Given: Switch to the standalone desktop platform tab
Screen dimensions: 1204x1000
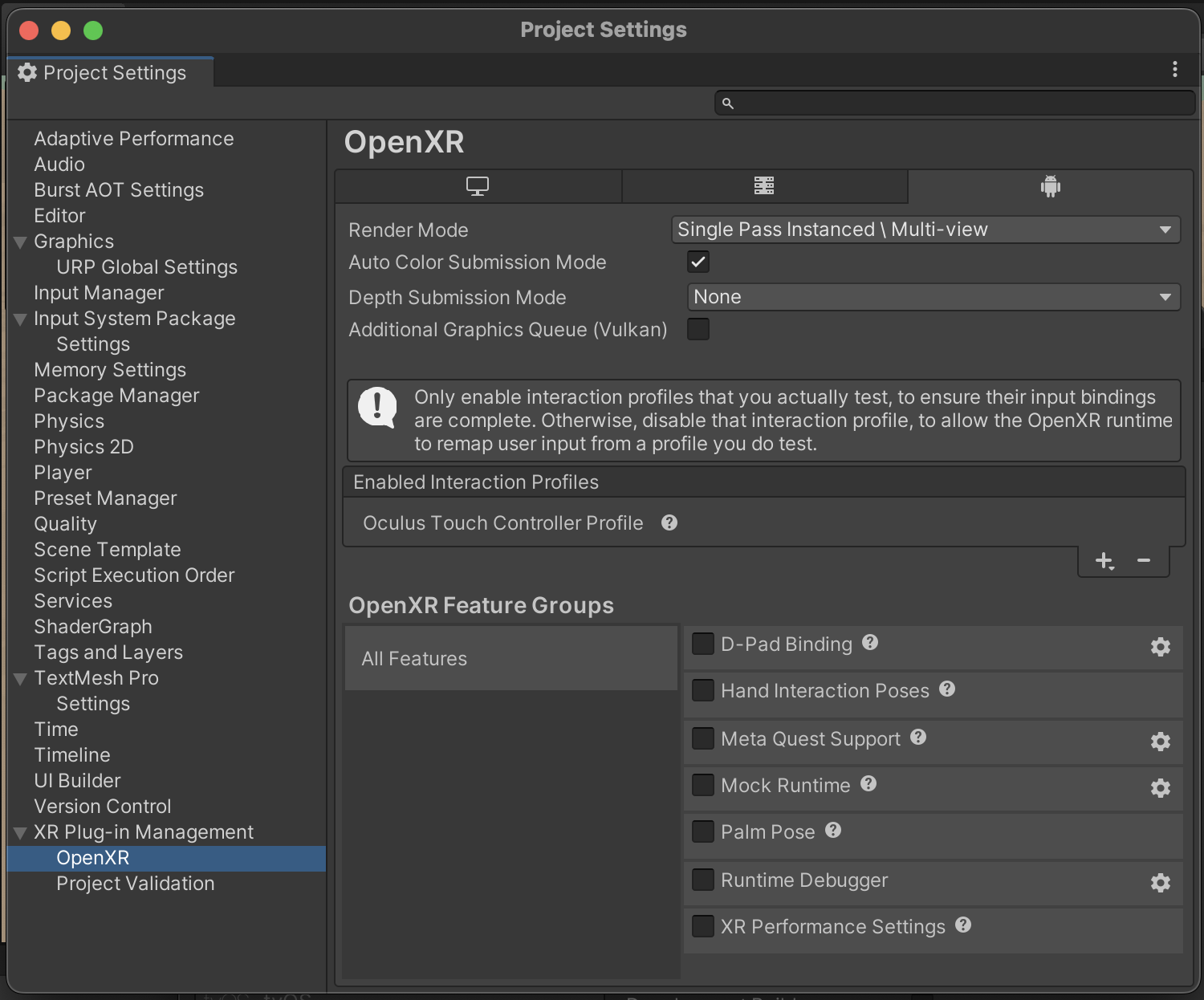Looking at the screenshot, I should coord(478,186).
